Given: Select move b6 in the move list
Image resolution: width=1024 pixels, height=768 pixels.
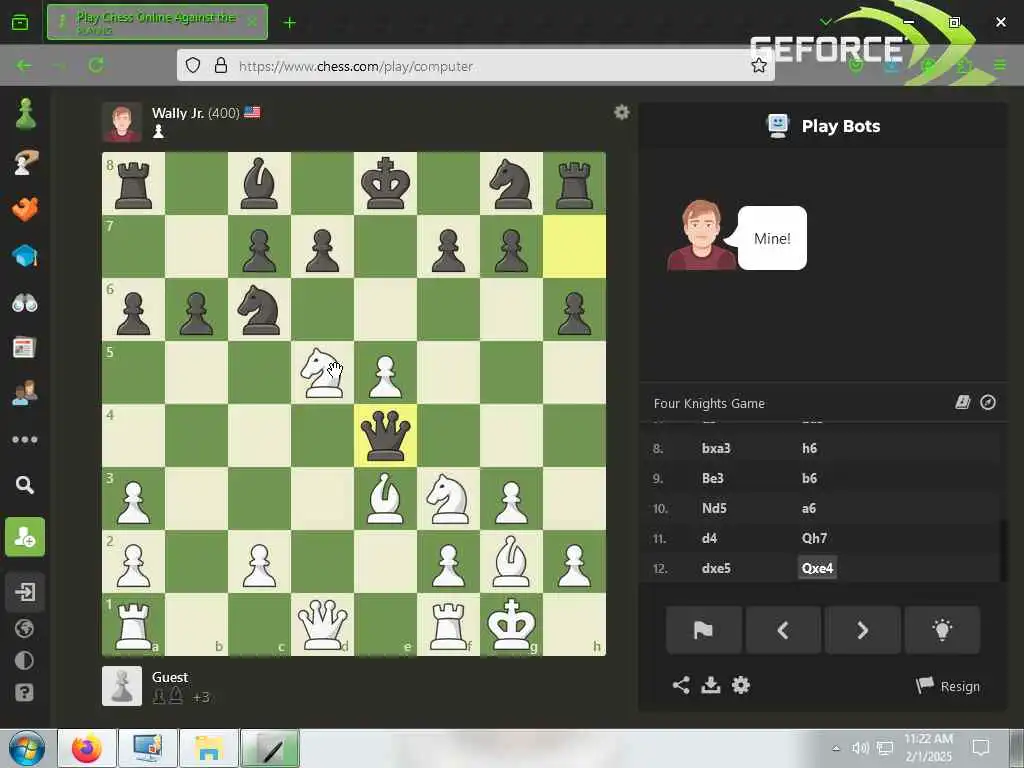Looking at the screenshot, I should tap(809, 478).
